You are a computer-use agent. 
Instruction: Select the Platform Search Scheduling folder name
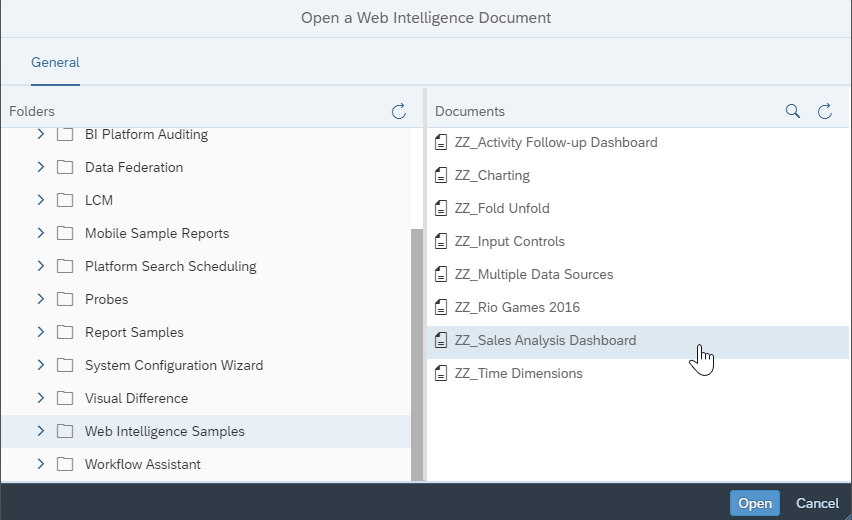(x=171, y=266)
